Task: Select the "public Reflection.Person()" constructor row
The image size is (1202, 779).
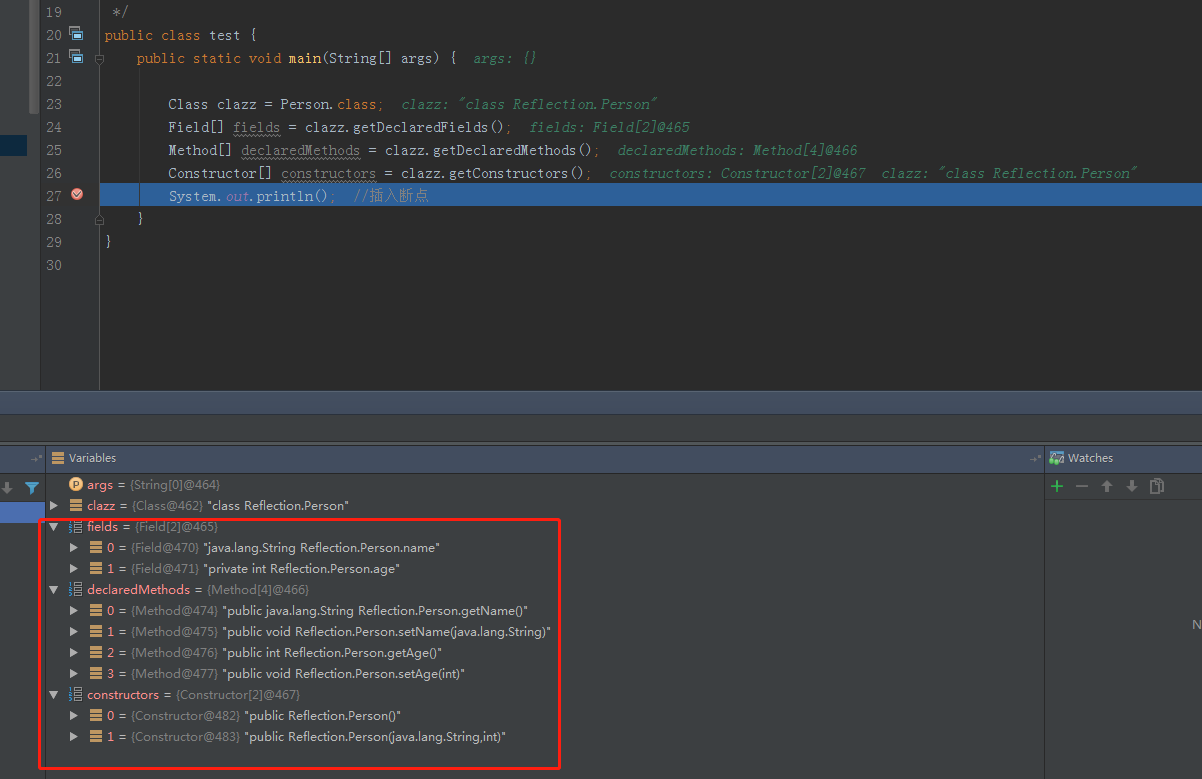Action: coord(544,716)
